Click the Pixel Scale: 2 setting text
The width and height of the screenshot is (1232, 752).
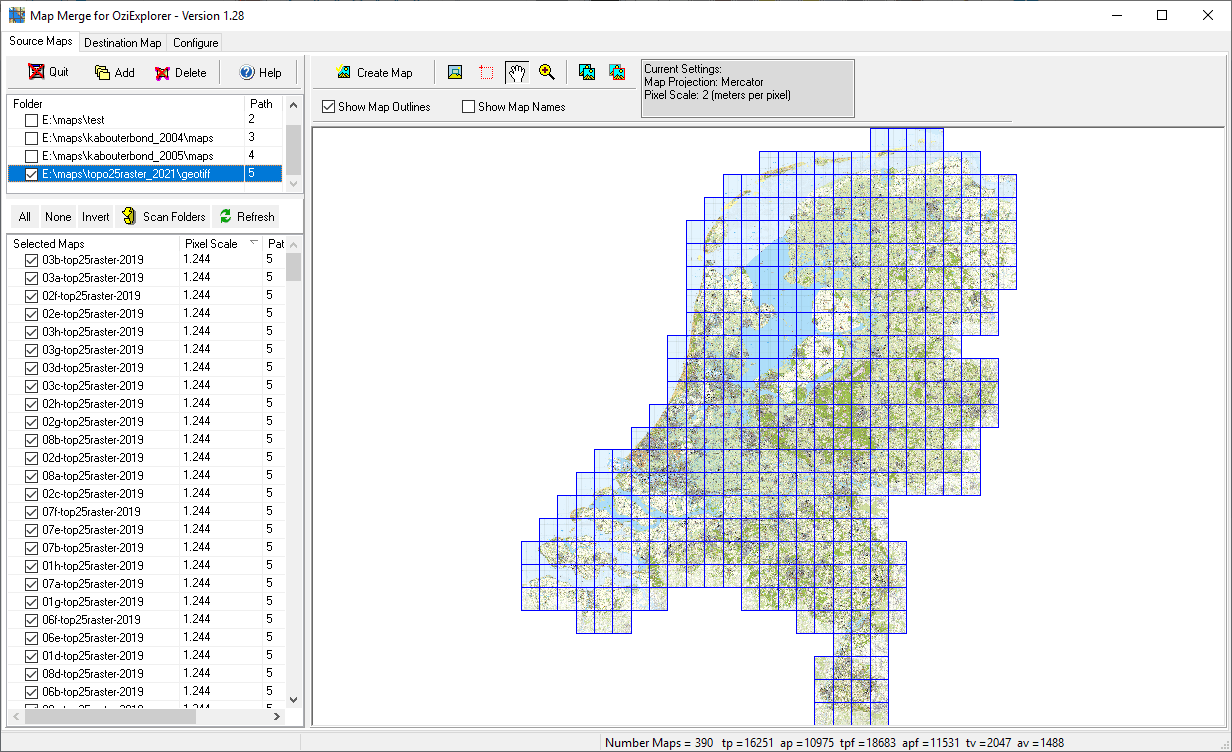tap(717, 95)
